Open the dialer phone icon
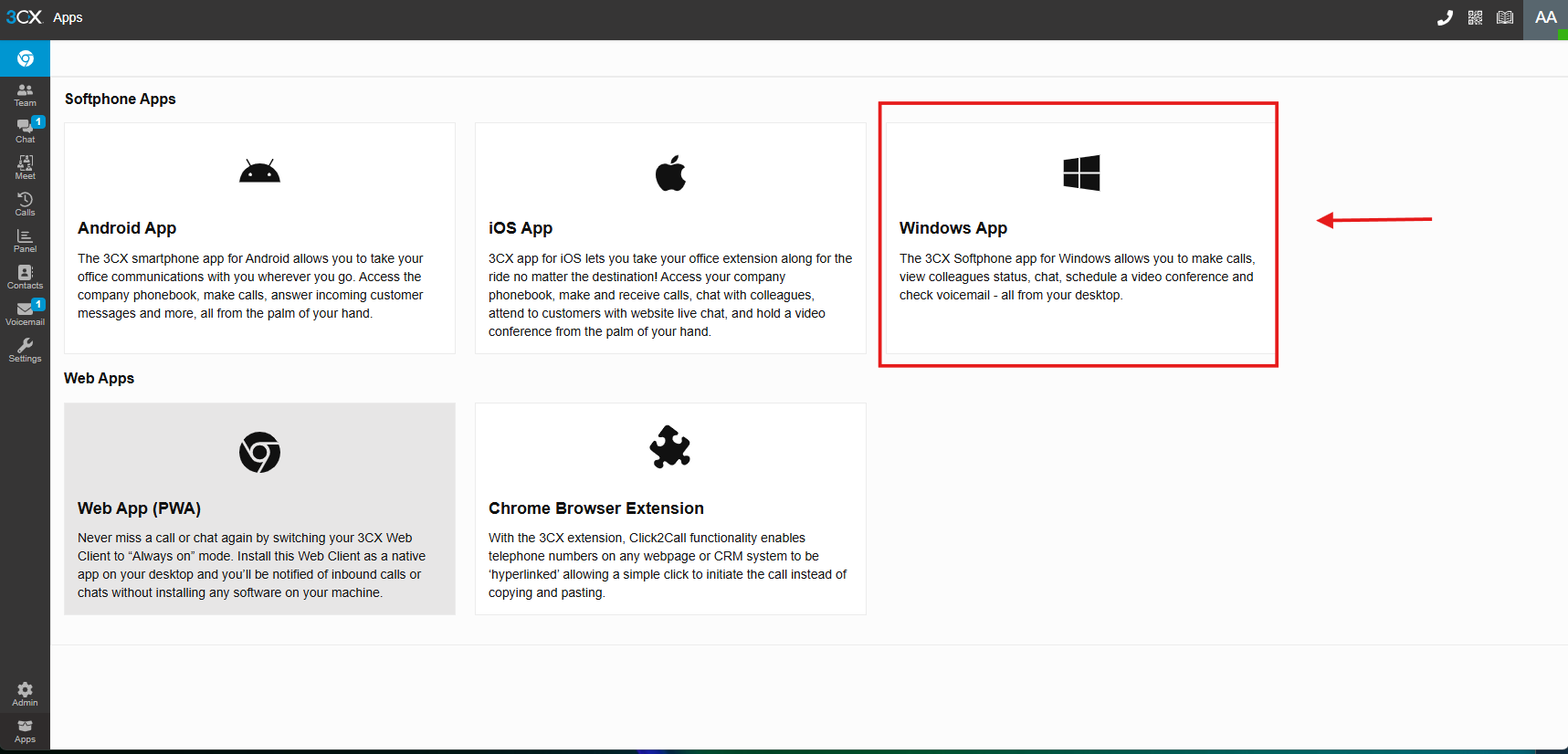This screenshot has height=754, width=1568. pos(1445,17)
